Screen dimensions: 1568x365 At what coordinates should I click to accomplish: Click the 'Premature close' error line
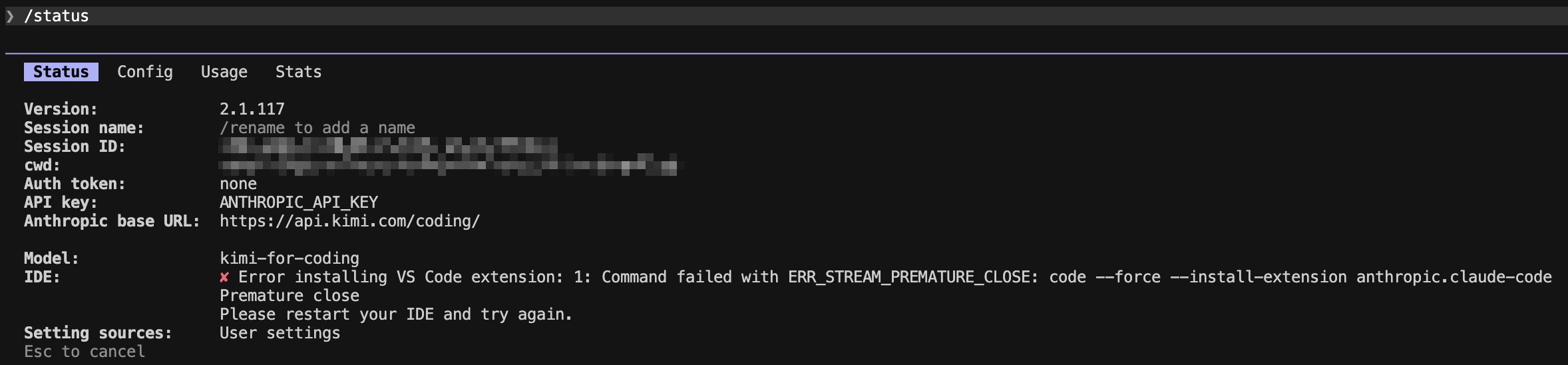click(x=290, y=296)
